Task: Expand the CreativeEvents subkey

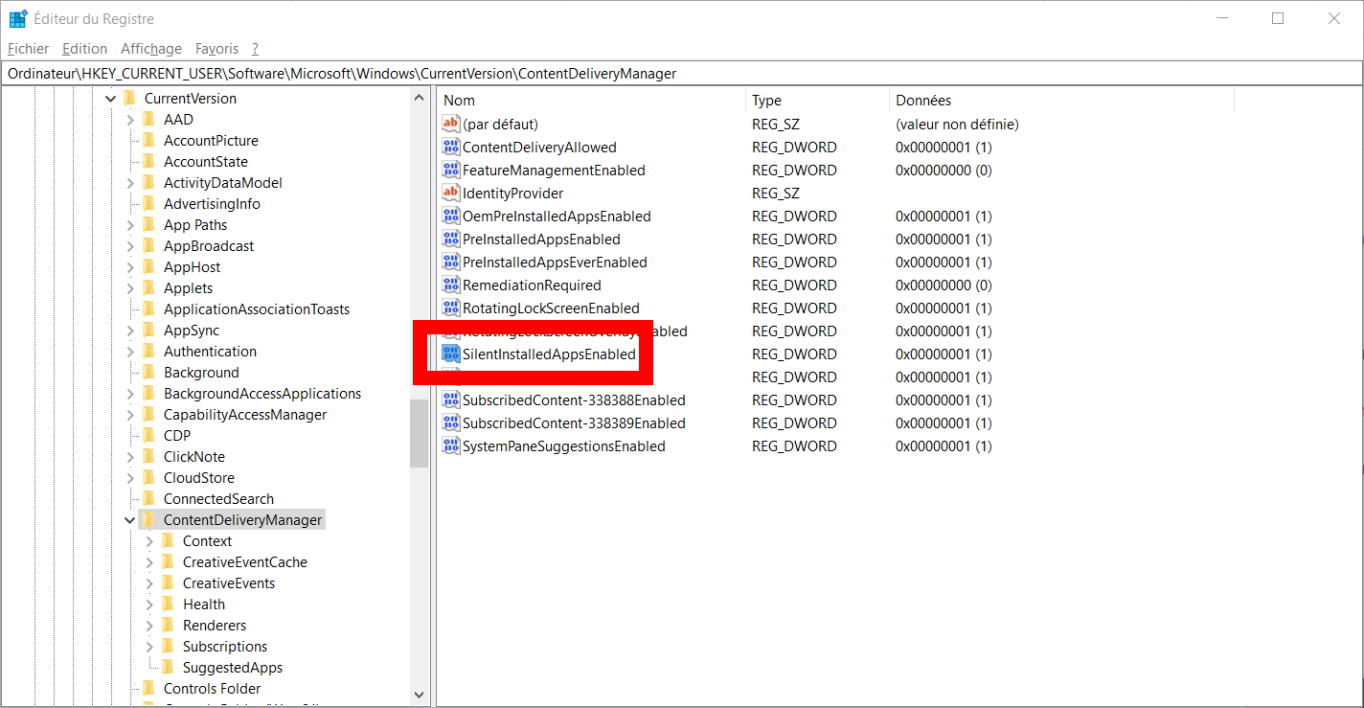Action: pos(149,583)
